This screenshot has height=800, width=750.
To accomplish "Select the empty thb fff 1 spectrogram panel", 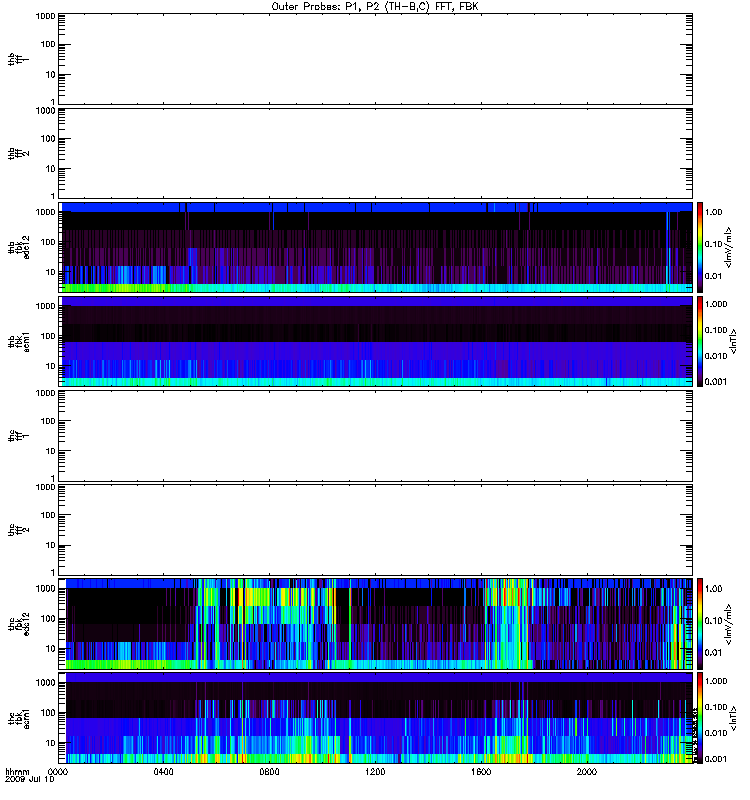I will (376, 59).
